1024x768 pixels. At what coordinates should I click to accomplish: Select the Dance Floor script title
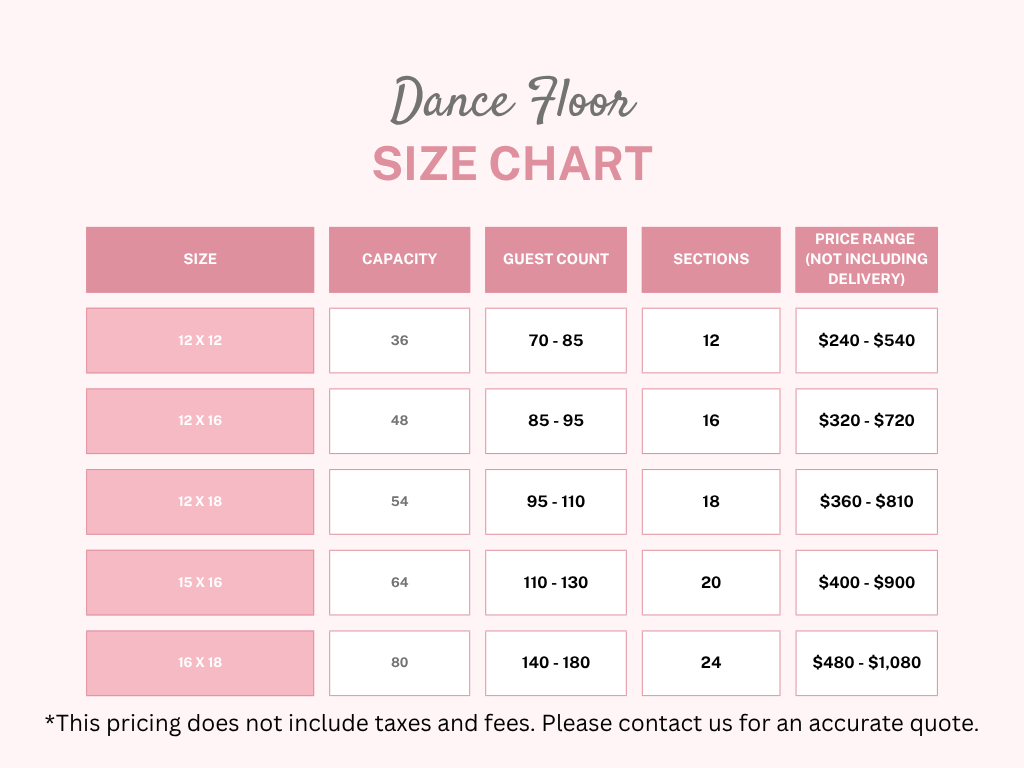(512, 102)
